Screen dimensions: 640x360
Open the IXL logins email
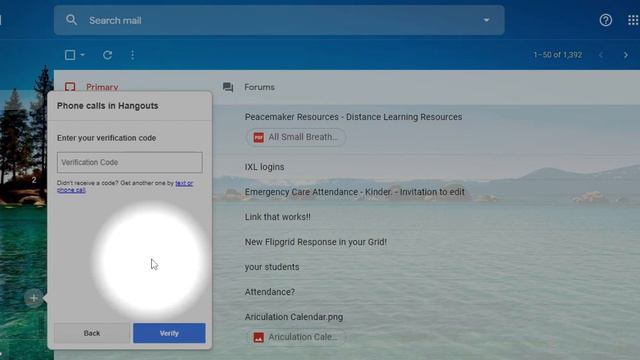pos(264,167)
